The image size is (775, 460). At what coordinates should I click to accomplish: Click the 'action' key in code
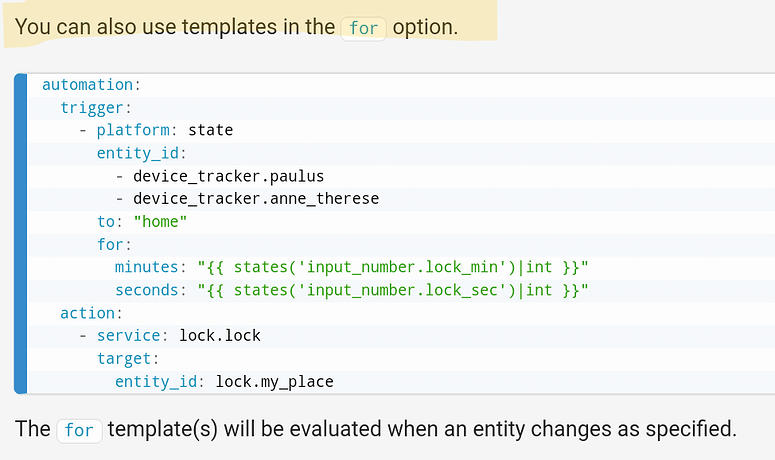click(x=87, y=313)
